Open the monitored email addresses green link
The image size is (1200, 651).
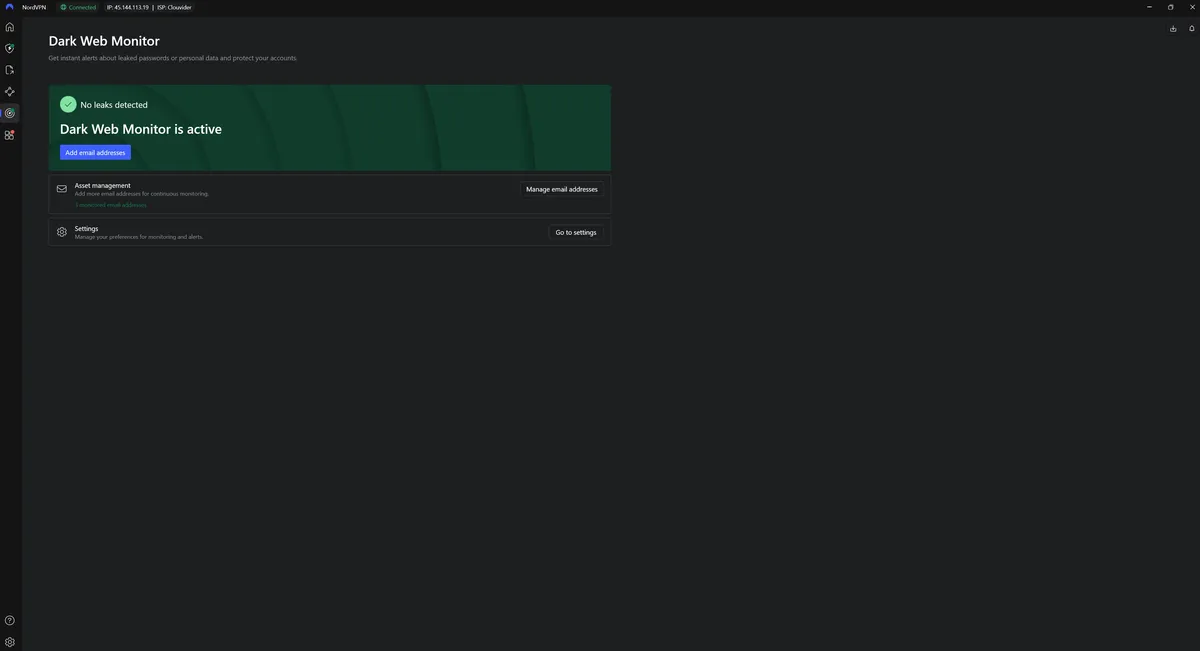[110, 205]
